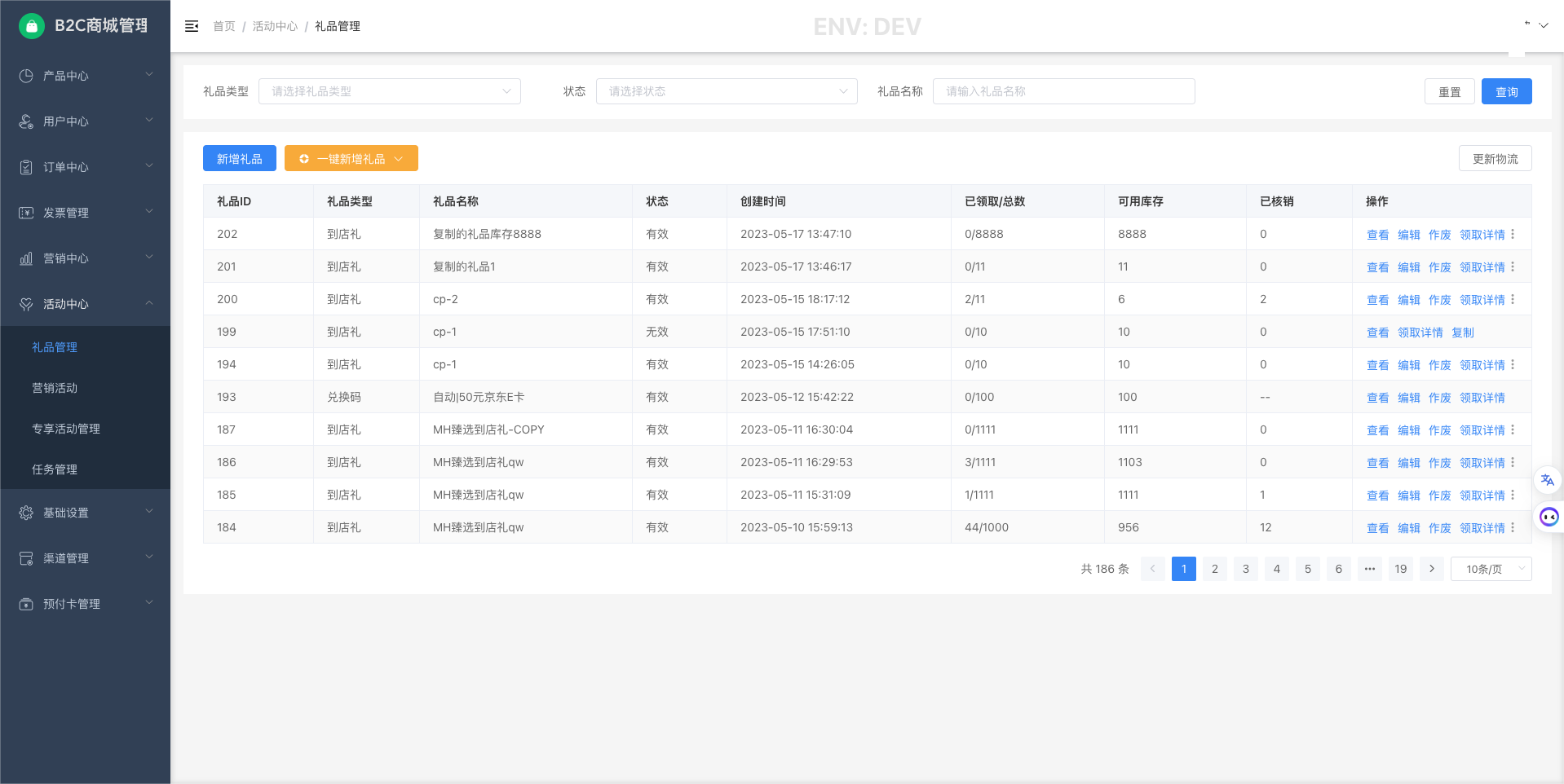Click the 营销中心 bar-chart icon
The width and height of the screenshot is (1564, 784).
point(26,258)
